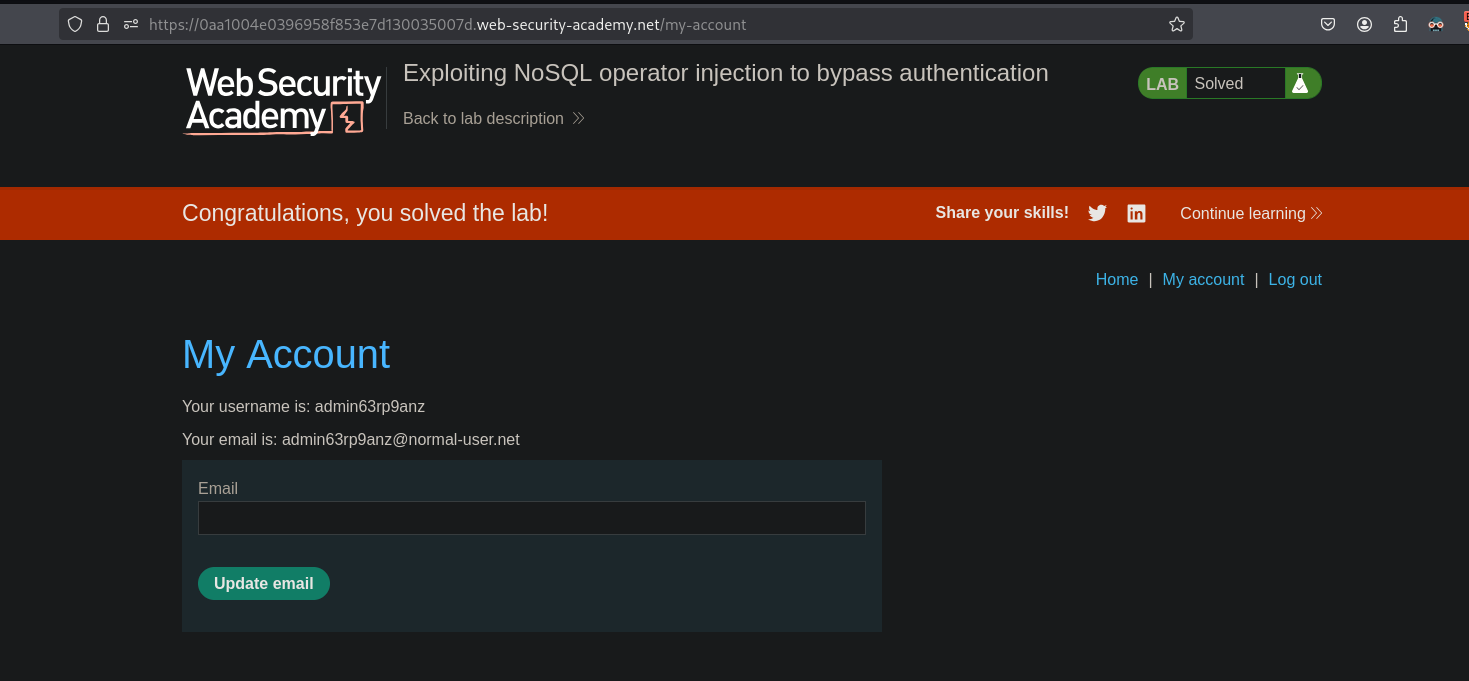This screenshot has width=1469, height=681.
Task: Go to the Home page link
Action: pos(1116,280)
